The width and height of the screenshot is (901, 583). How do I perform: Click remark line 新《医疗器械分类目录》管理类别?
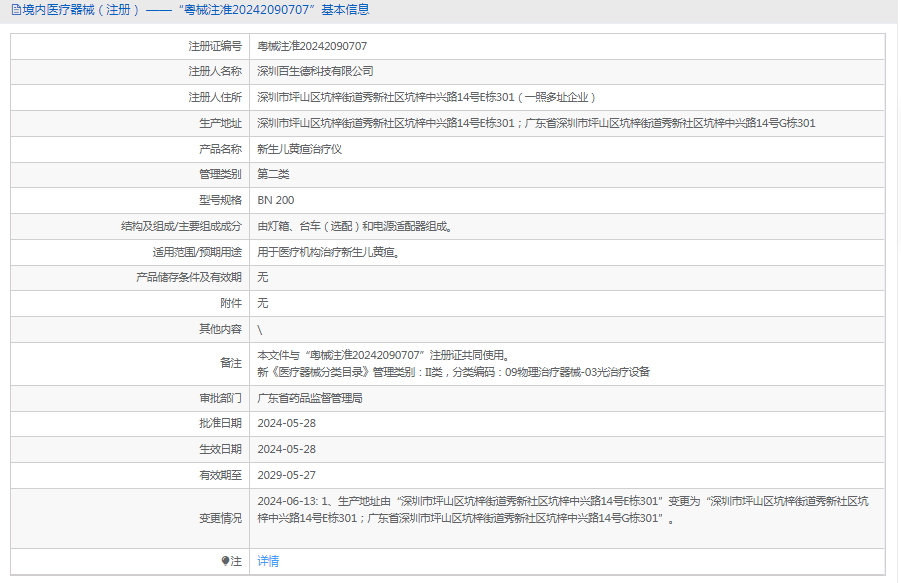click(453, 372)
